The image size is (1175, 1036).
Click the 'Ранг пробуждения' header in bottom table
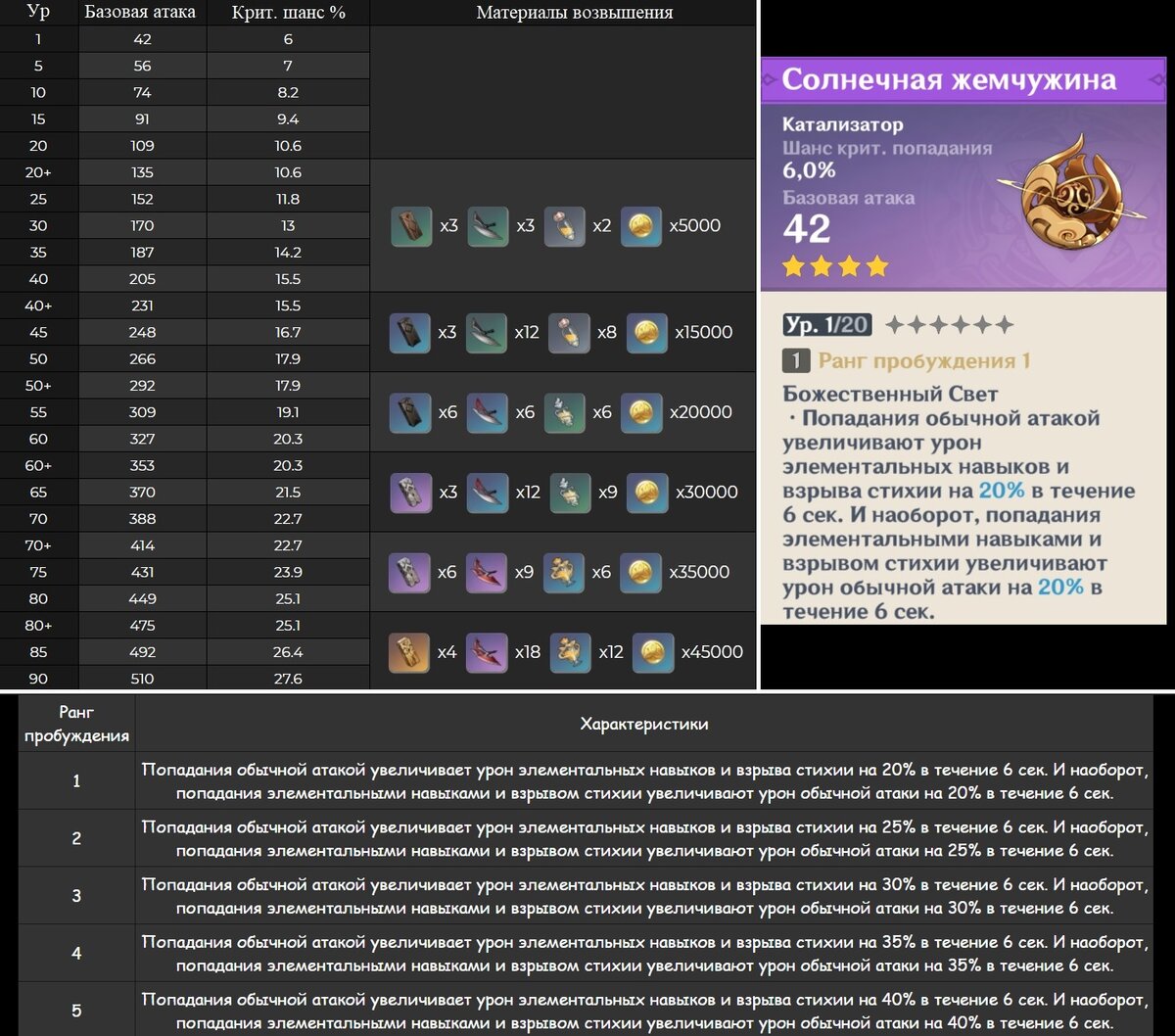click(76, 725)
